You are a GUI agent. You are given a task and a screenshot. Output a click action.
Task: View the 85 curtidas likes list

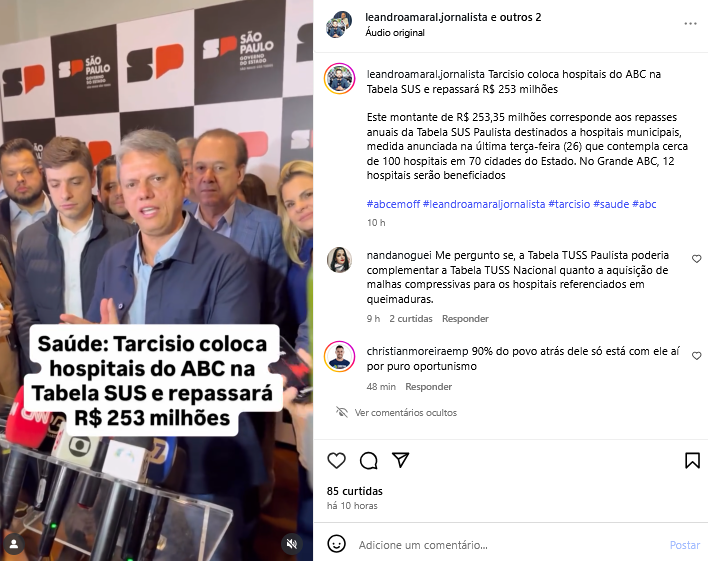click(x=354, y=491)
